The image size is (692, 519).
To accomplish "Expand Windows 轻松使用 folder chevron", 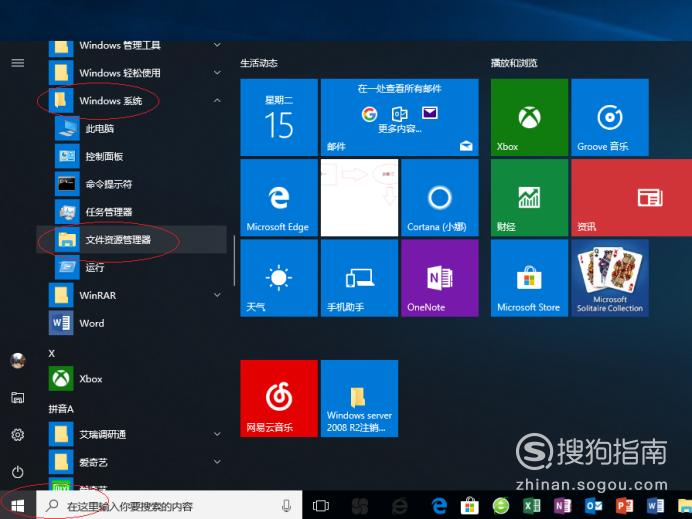I will pyautogui.click(x=217, y=72).
